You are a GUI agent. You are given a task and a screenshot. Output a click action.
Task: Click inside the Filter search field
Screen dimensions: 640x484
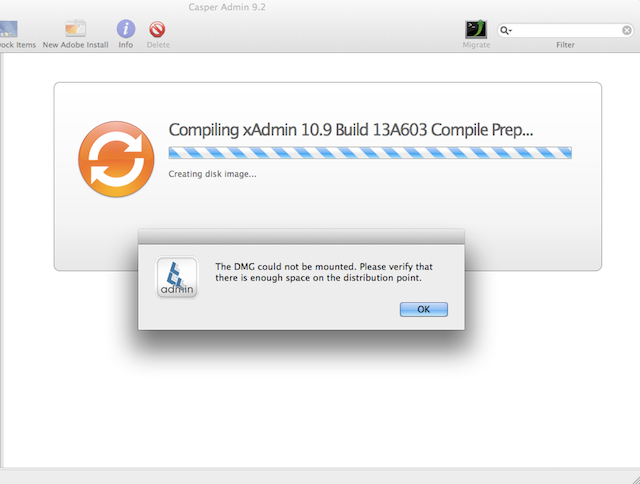(x=565, y=31)
